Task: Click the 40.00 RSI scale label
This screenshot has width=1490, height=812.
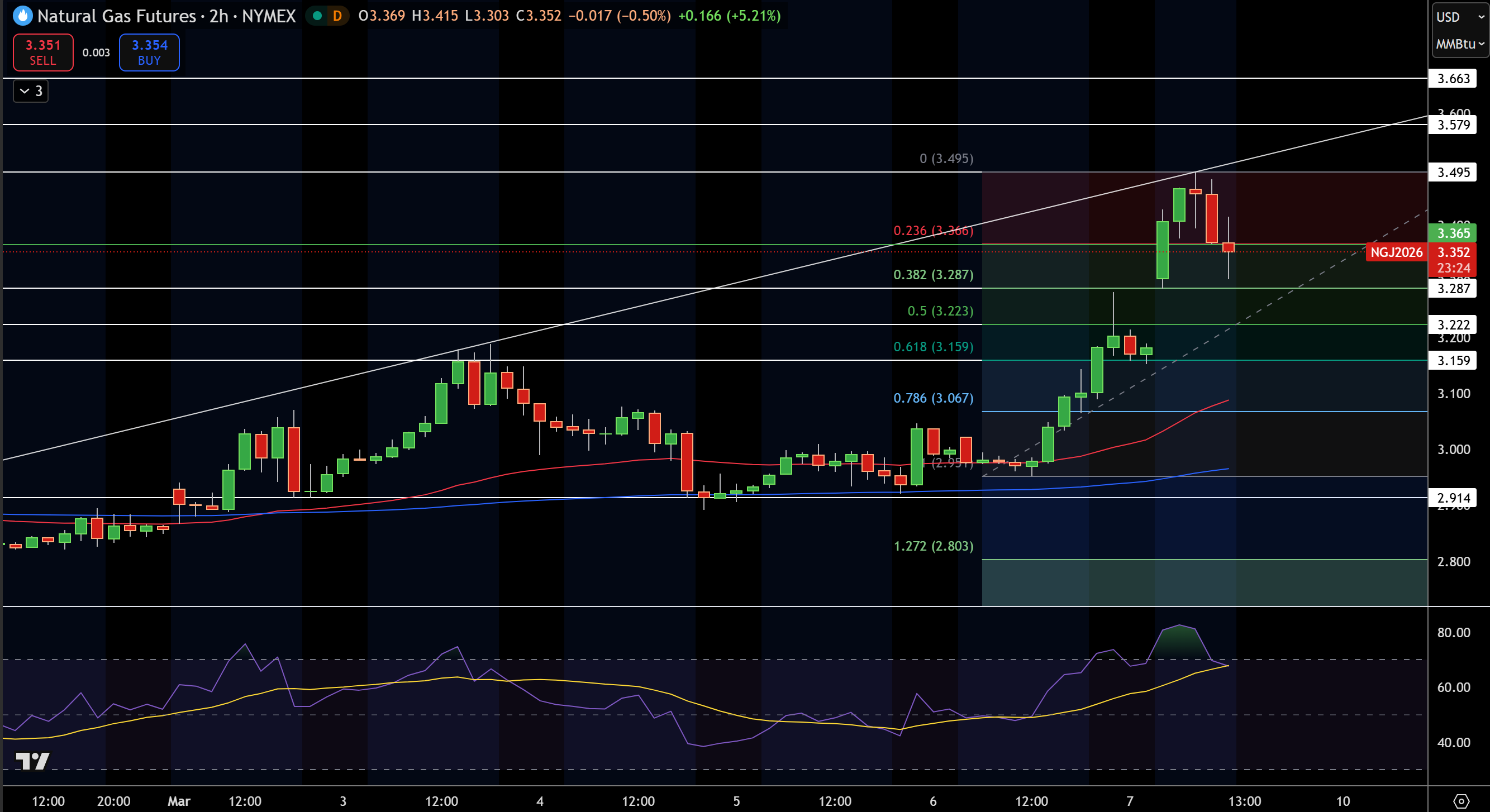Action: click(x=1453, y=742)
